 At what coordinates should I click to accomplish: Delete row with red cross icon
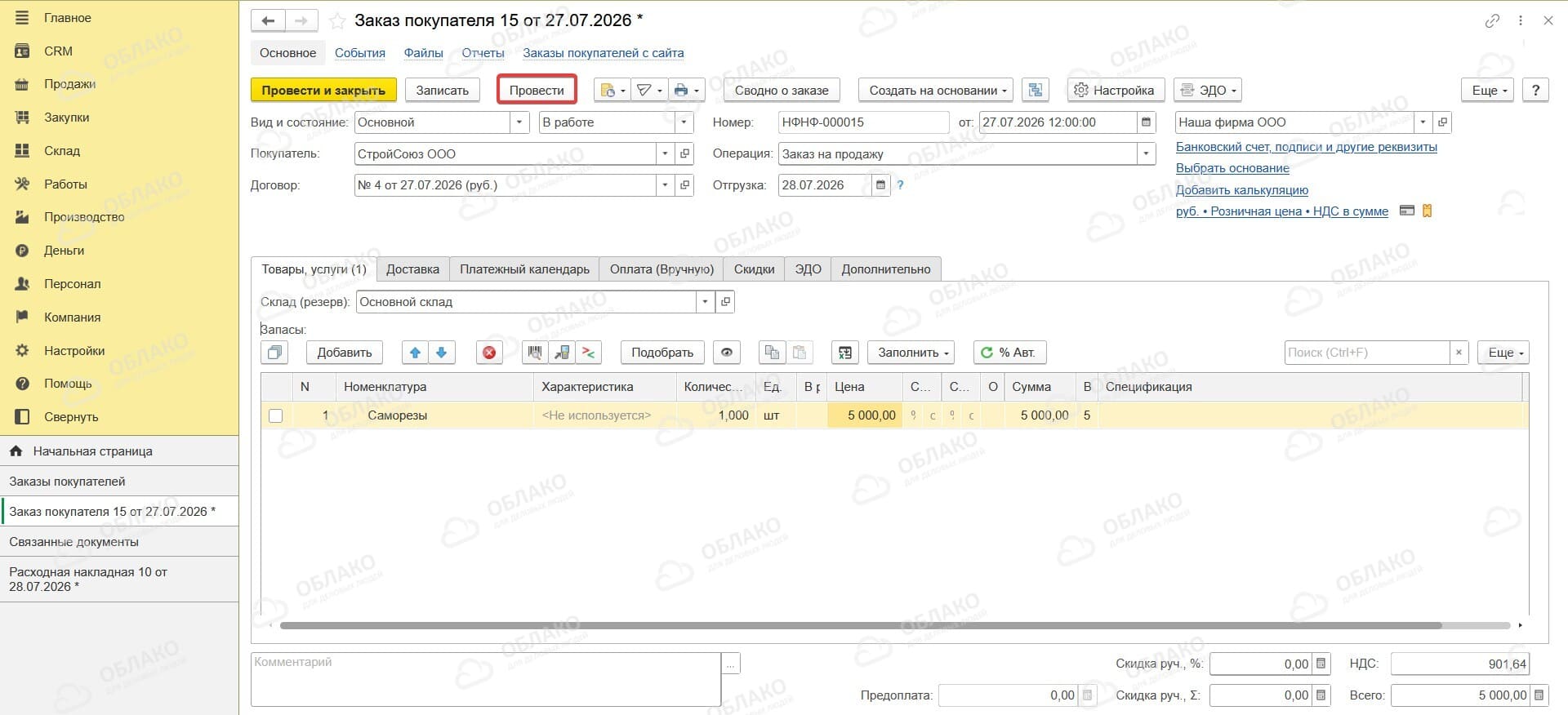pos(489,353)
